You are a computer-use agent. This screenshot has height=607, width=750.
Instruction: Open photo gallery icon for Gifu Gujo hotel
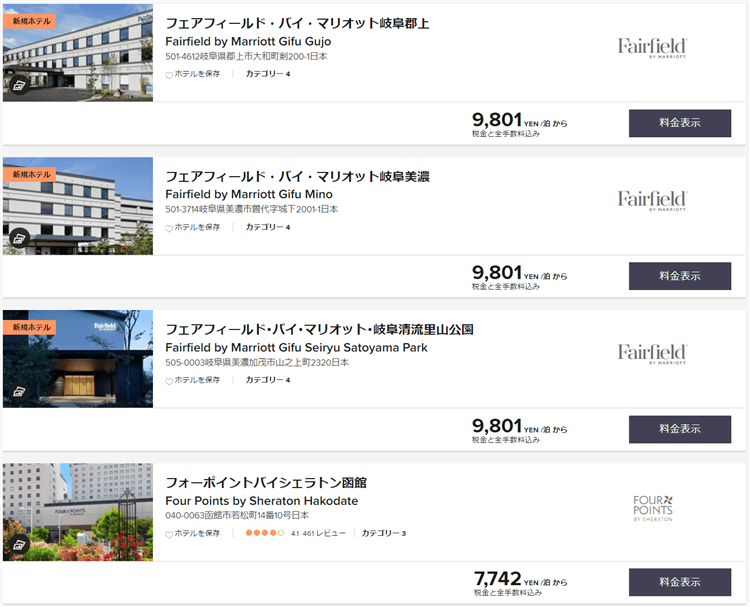pyautogui.click(x=20, y=85)
